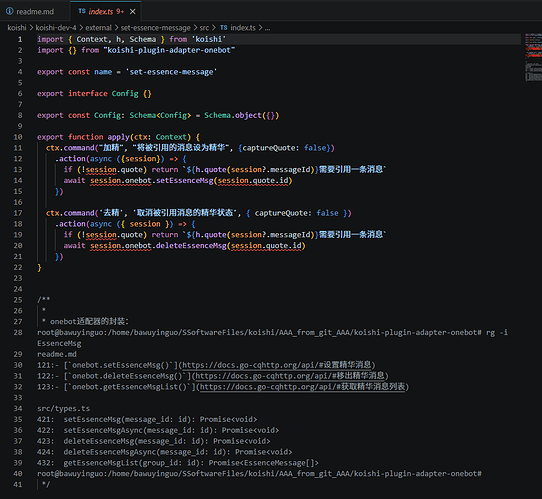
Task: Click Schema.object on line 8
Action: [x=233, y=115]
